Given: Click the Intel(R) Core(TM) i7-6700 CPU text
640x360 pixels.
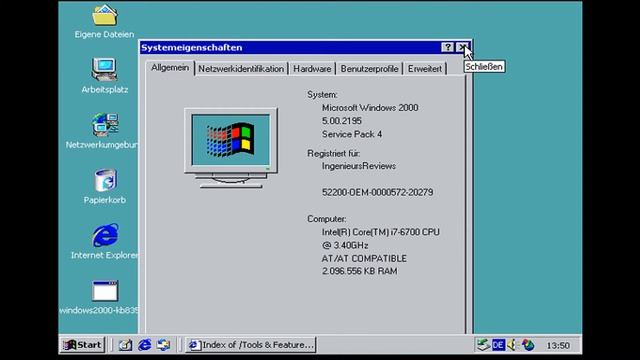Looking at the screenshot, I should point(380,232).
